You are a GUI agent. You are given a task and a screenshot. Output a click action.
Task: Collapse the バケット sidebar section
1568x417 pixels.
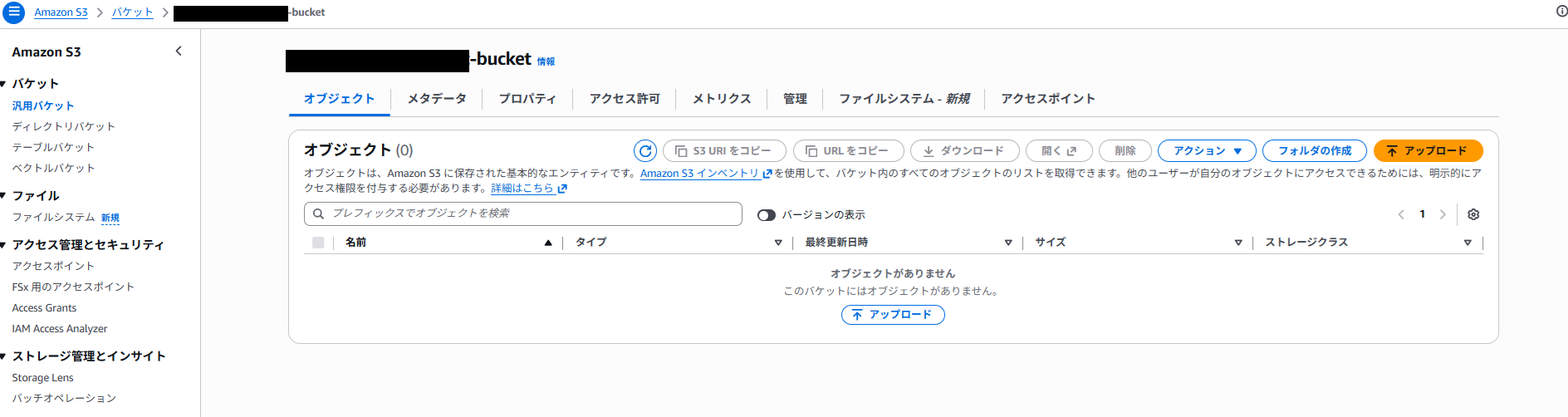(4, 84)
